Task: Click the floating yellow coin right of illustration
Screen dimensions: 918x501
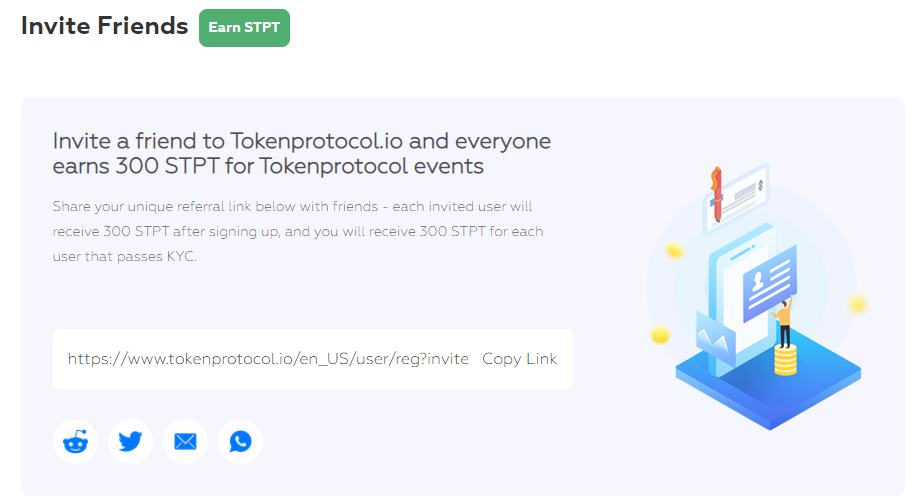Action: click(x=857, y=304)
